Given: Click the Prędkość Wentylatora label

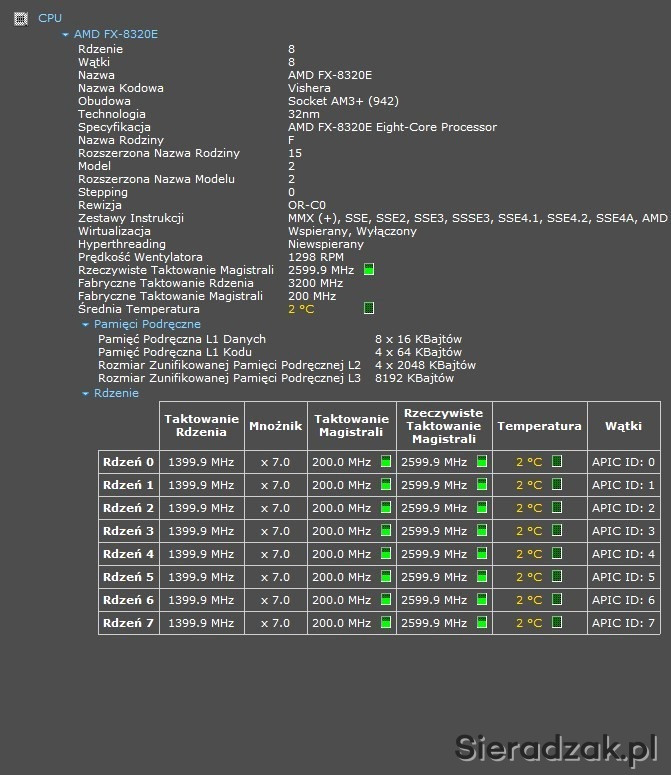Looking at the screenshot, I should [140, 257].
